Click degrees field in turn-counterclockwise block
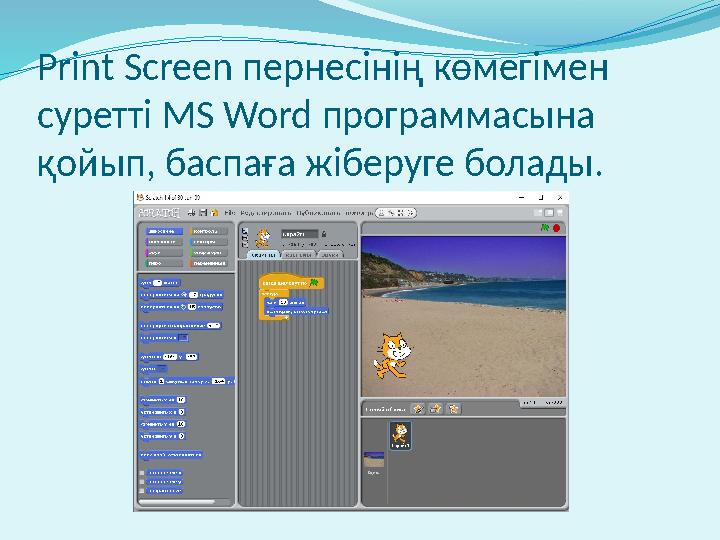Screen dimensions: 720x540 point(192,307)
